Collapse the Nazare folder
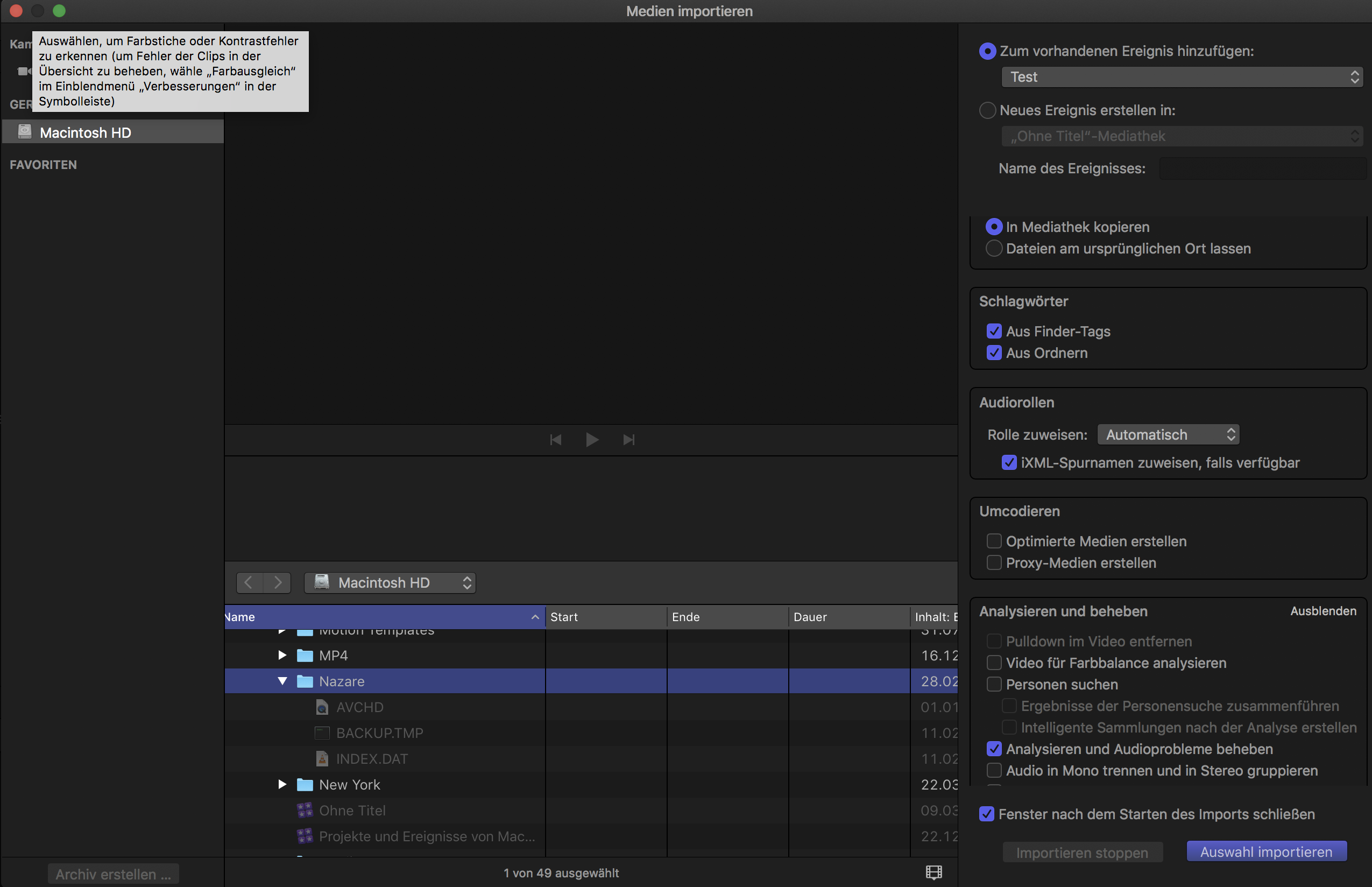 coord(282,681)
